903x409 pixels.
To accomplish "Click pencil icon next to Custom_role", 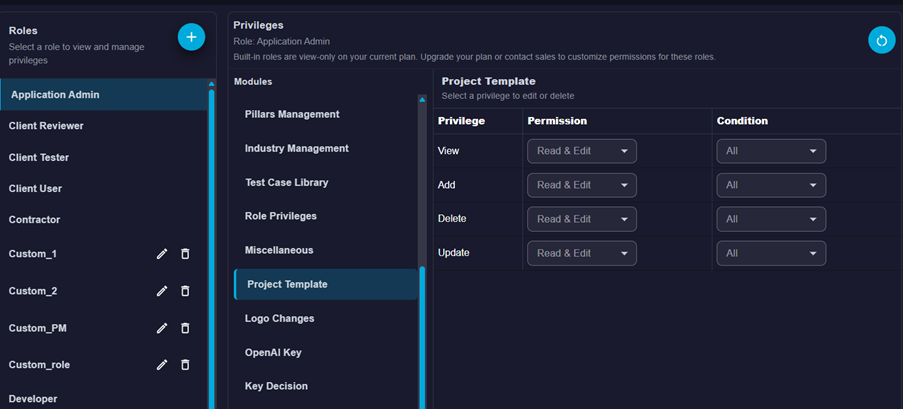I will tap(162, 365).
